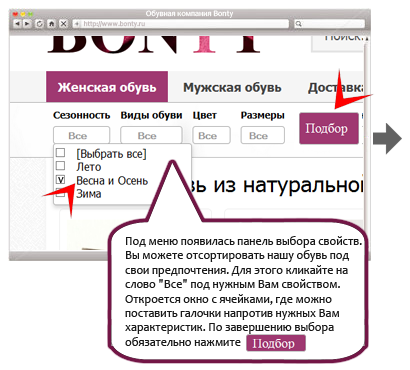Switch to the Мужская обувь tab
The image size is (410, 370).
coord(232,87)
